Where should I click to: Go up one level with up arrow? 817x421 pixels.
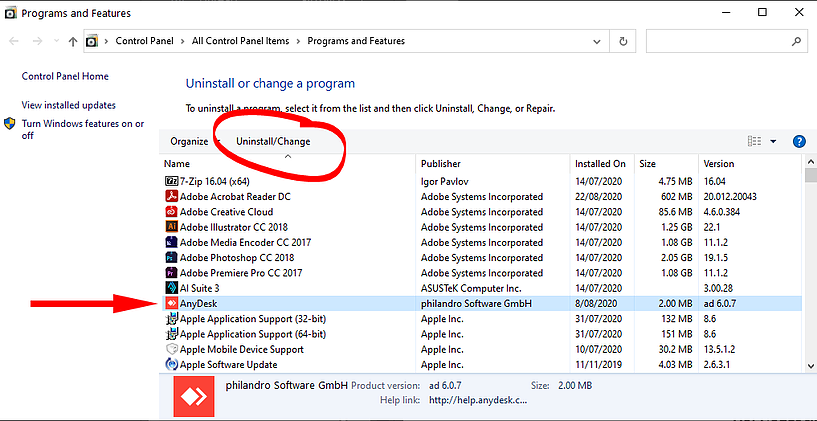click(x=73, y=42)
